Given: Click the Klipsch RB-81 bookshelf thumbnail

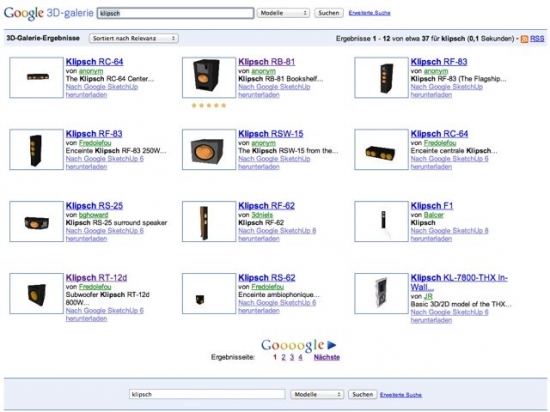Looking at the screenshot, I should (209, 77).
